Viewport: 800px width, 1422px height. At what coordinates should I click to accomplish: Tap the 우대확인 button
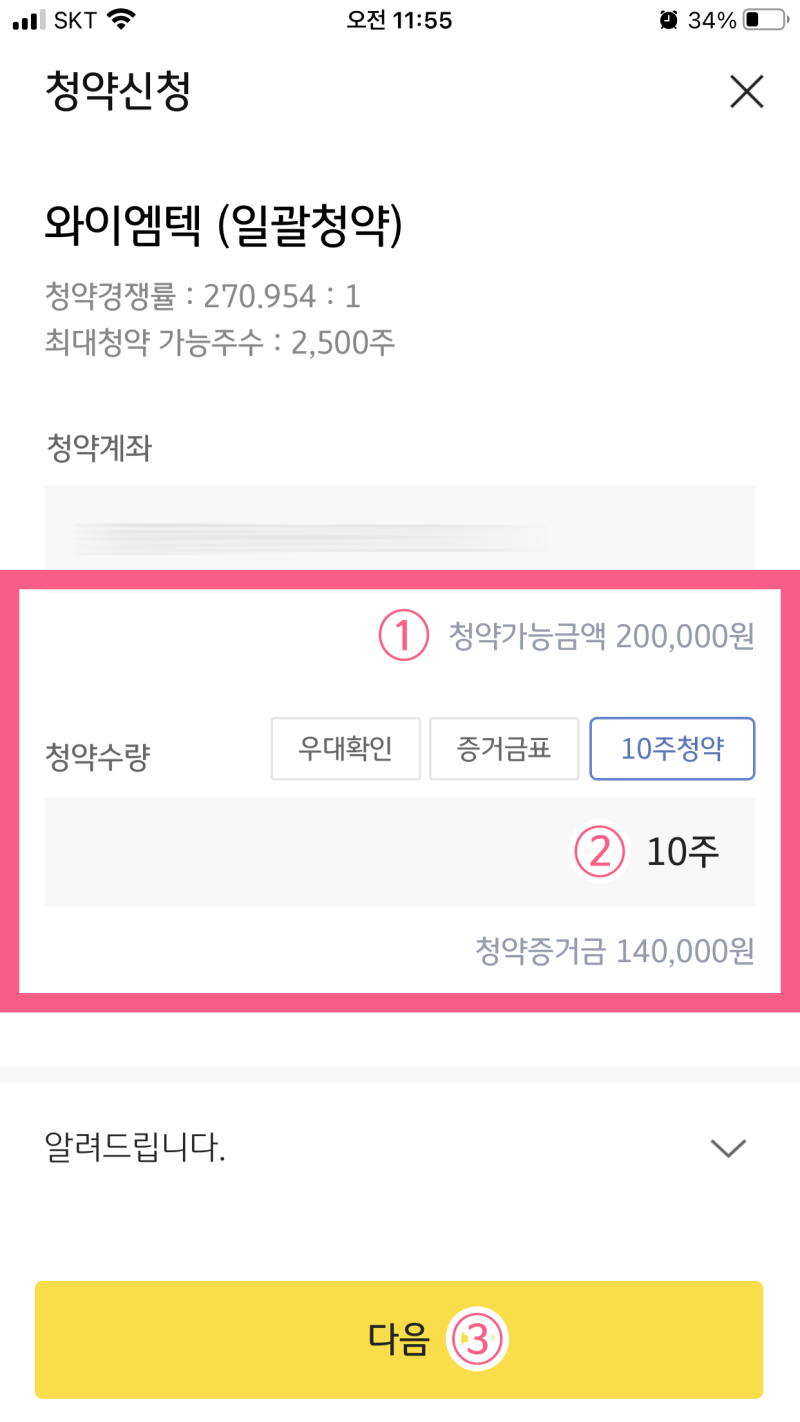(x=345, y=749)
